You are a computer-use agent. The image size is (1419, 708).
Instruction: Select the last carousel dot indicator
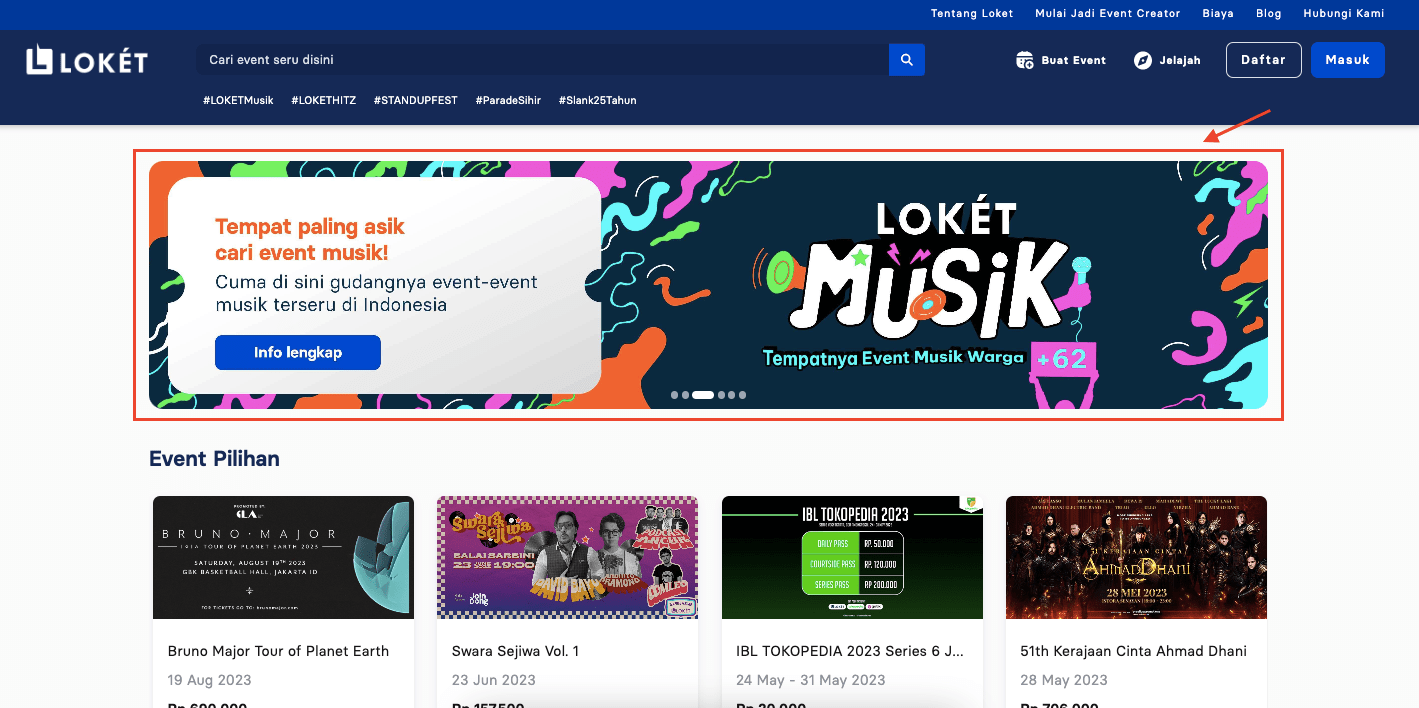tap(741, 395)
